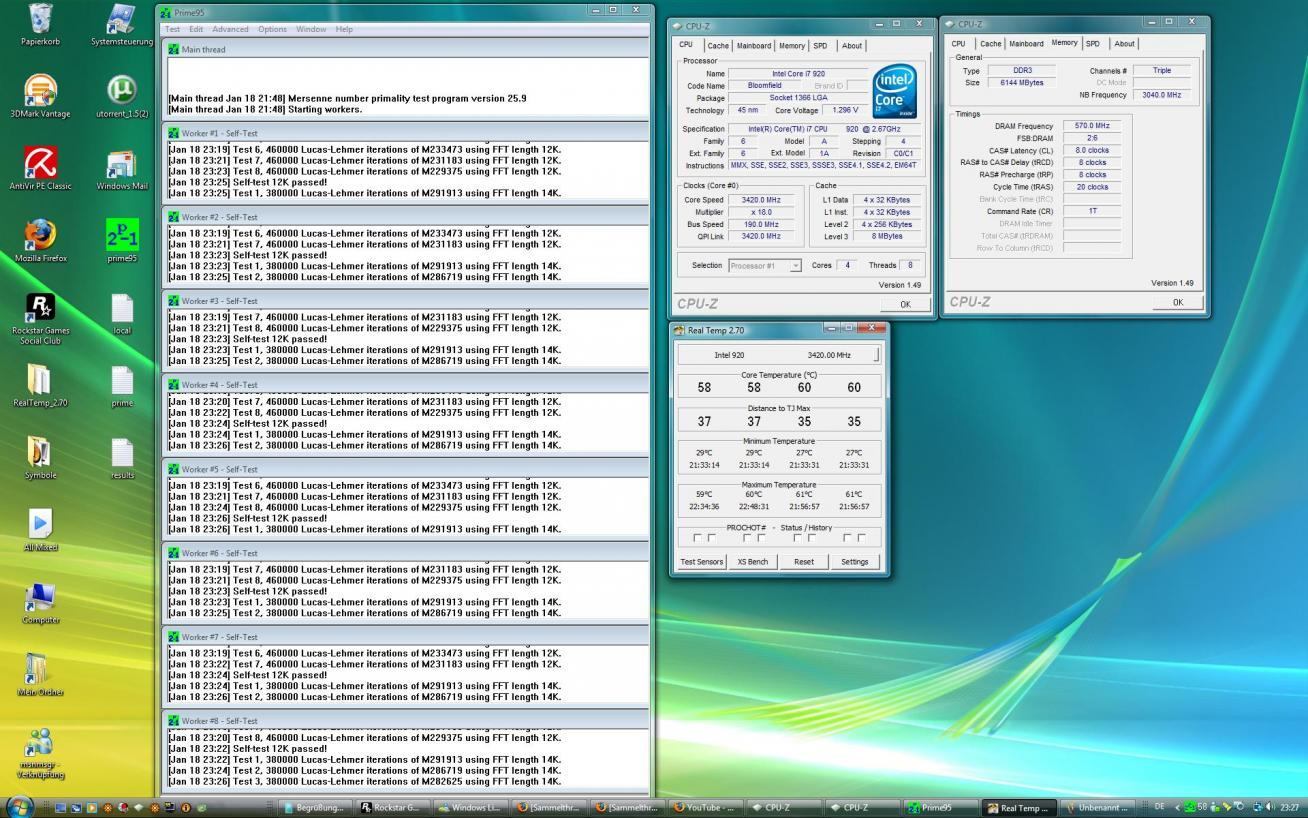Click the Prime95 title bar app icon
Viewport: 1308px width, 818px height.
tap(166, 12)
